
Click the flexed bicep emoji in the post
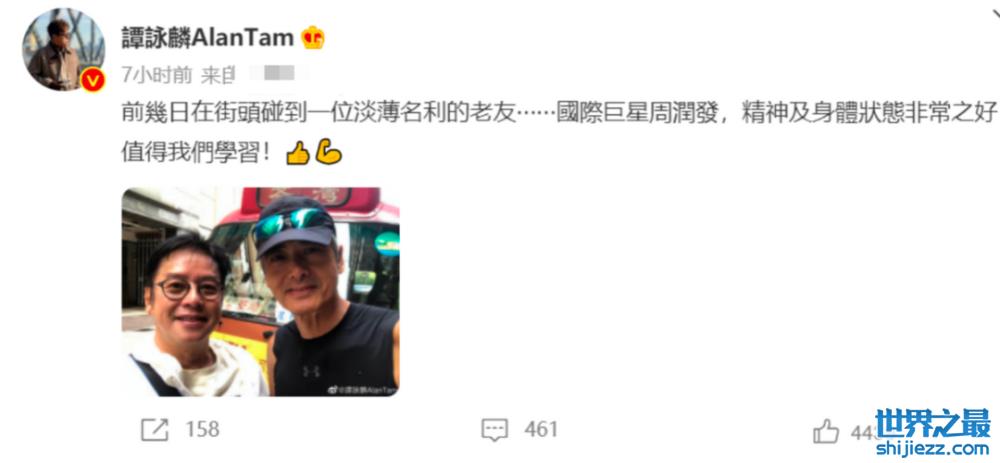328,152
